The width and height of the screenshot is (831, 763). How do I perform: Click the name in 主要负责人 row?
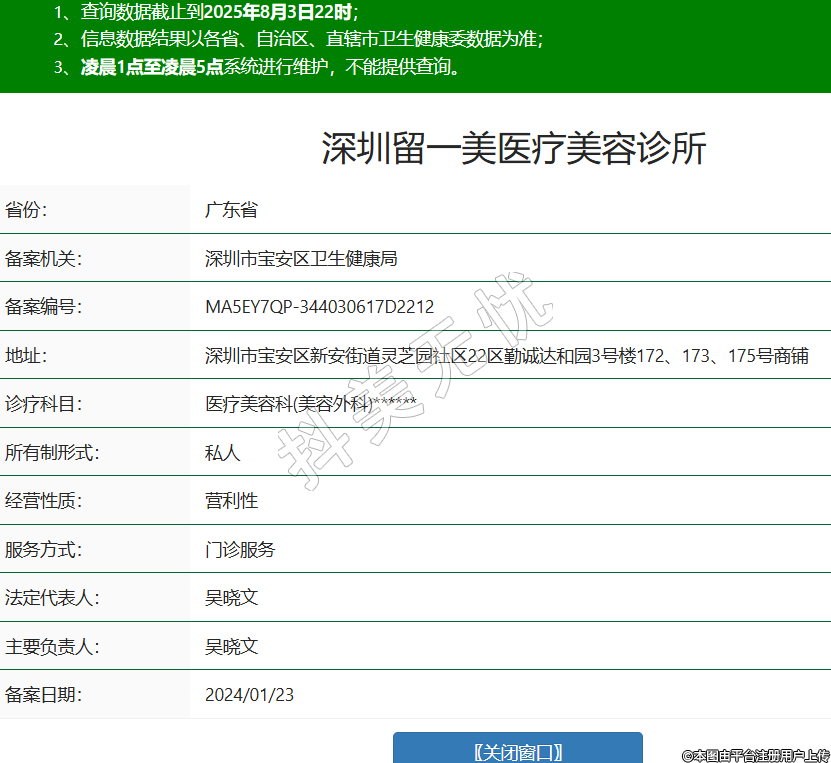(x=231, y=646)
